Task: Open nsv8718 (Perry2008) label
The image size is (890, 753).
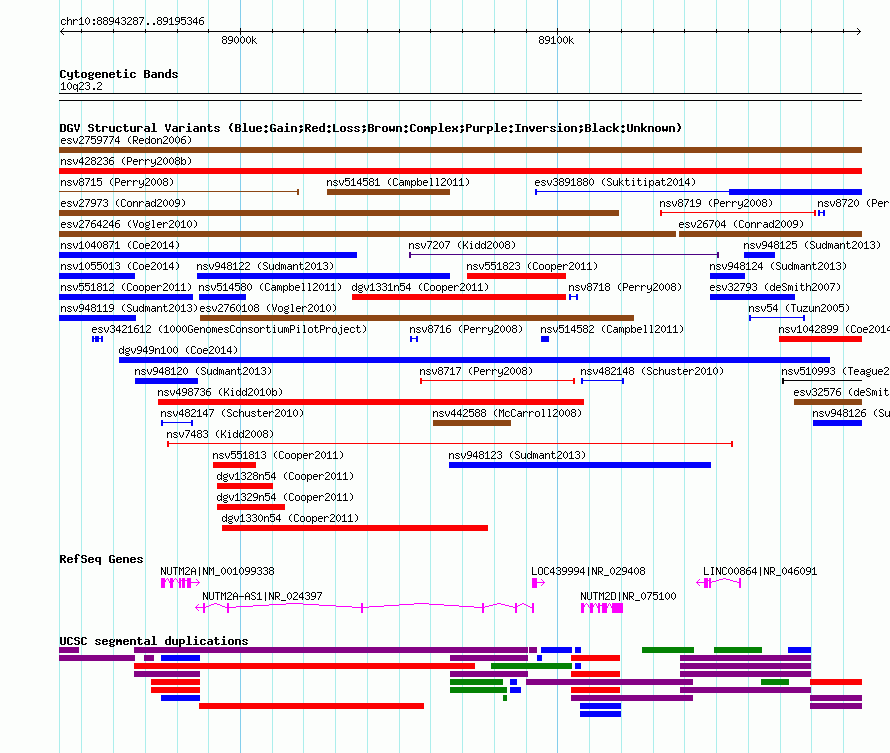Action: click(625, 287)
